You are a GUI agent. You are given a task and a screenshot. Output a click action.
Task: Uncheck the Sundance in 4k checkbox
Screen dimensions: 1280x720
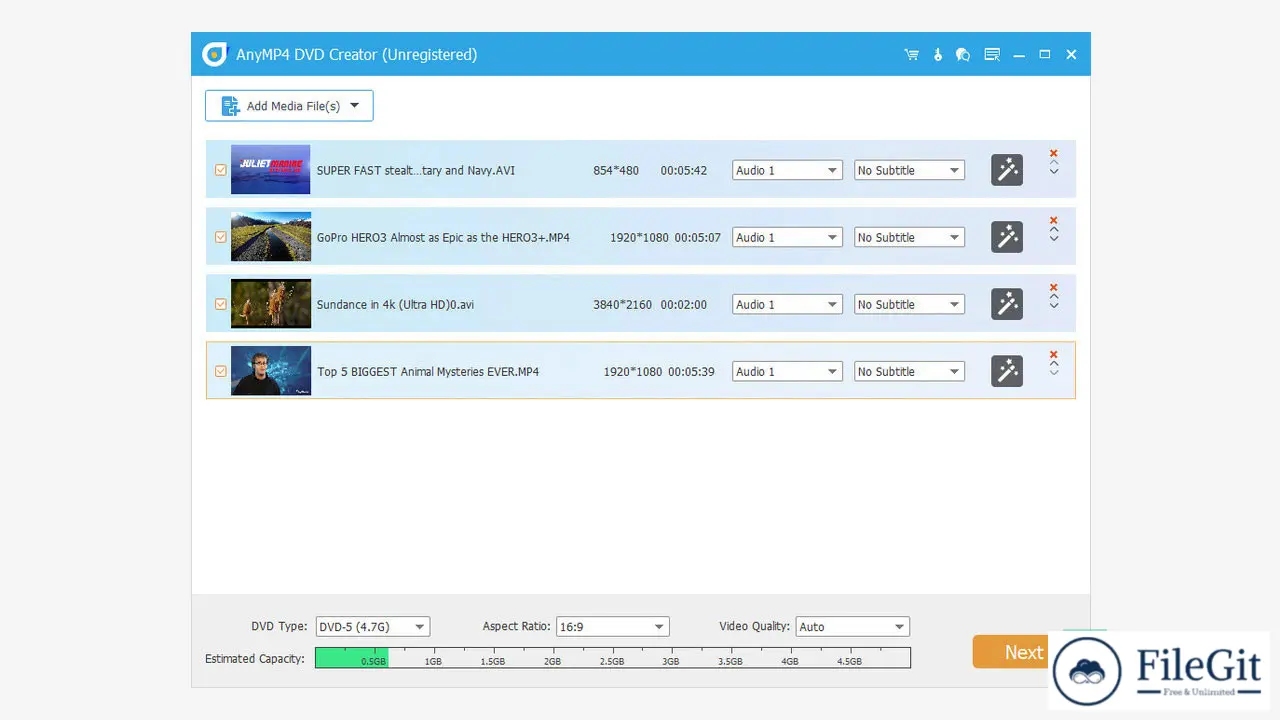[x=221, y=304]
